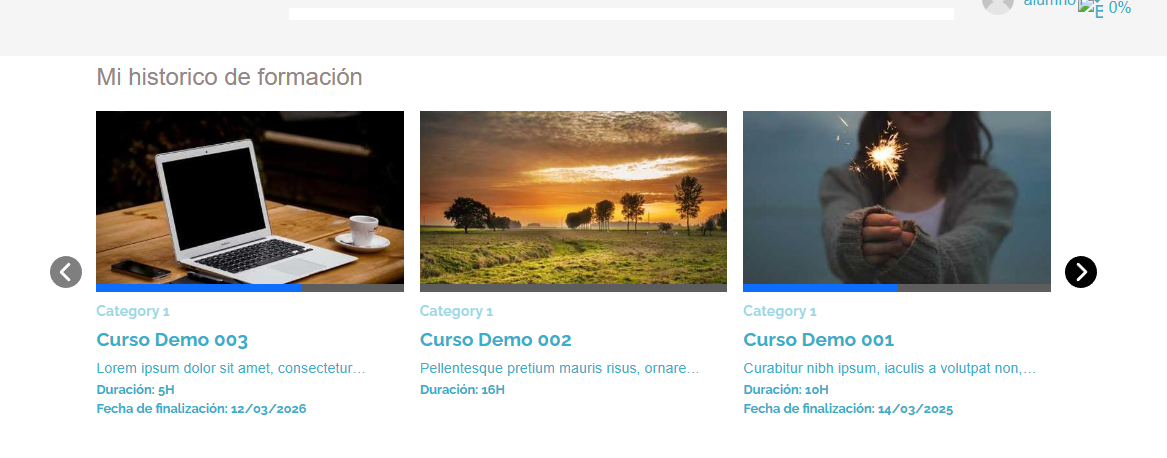This screenshot has height=458, width=1167.
Task: Select Category 1 above Curso Demo 003
Action: click(x=132, y=311)
